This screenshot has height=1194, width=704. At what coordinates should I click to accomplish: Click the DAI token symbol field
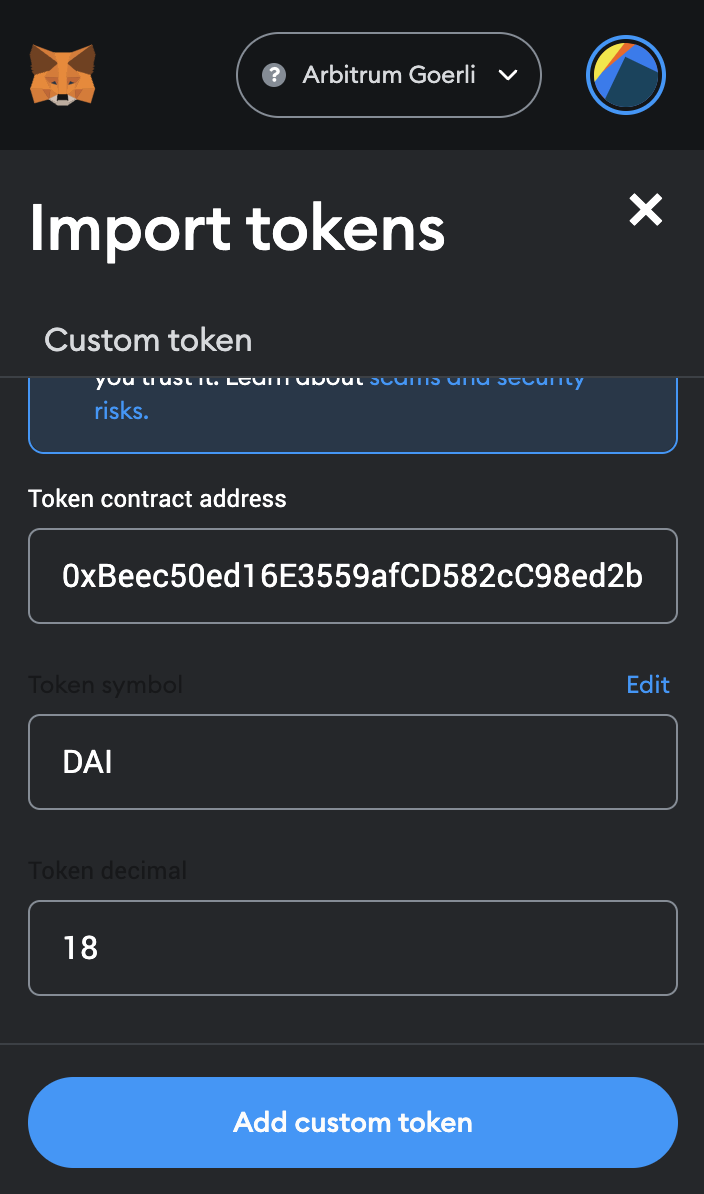coord(352,761)
